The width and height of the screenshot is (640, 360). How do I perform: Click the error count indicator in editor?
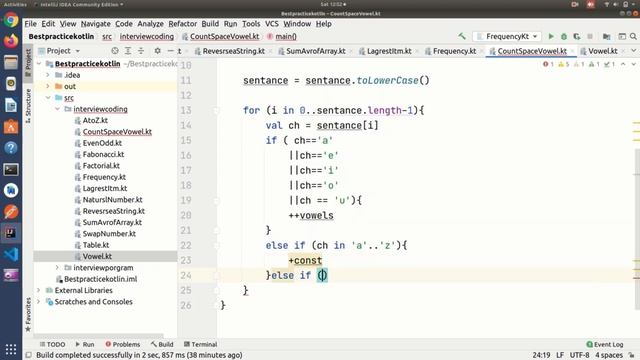click(548, 64)
